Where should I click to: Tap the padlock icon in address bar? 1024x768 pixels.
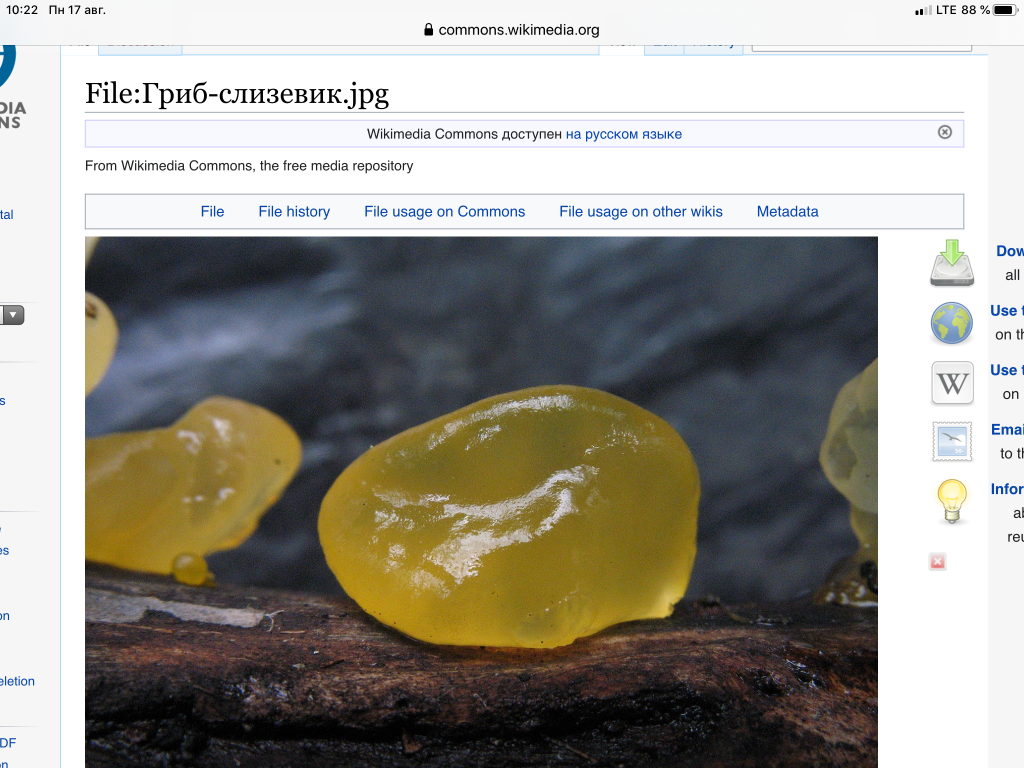pos(429,30)
